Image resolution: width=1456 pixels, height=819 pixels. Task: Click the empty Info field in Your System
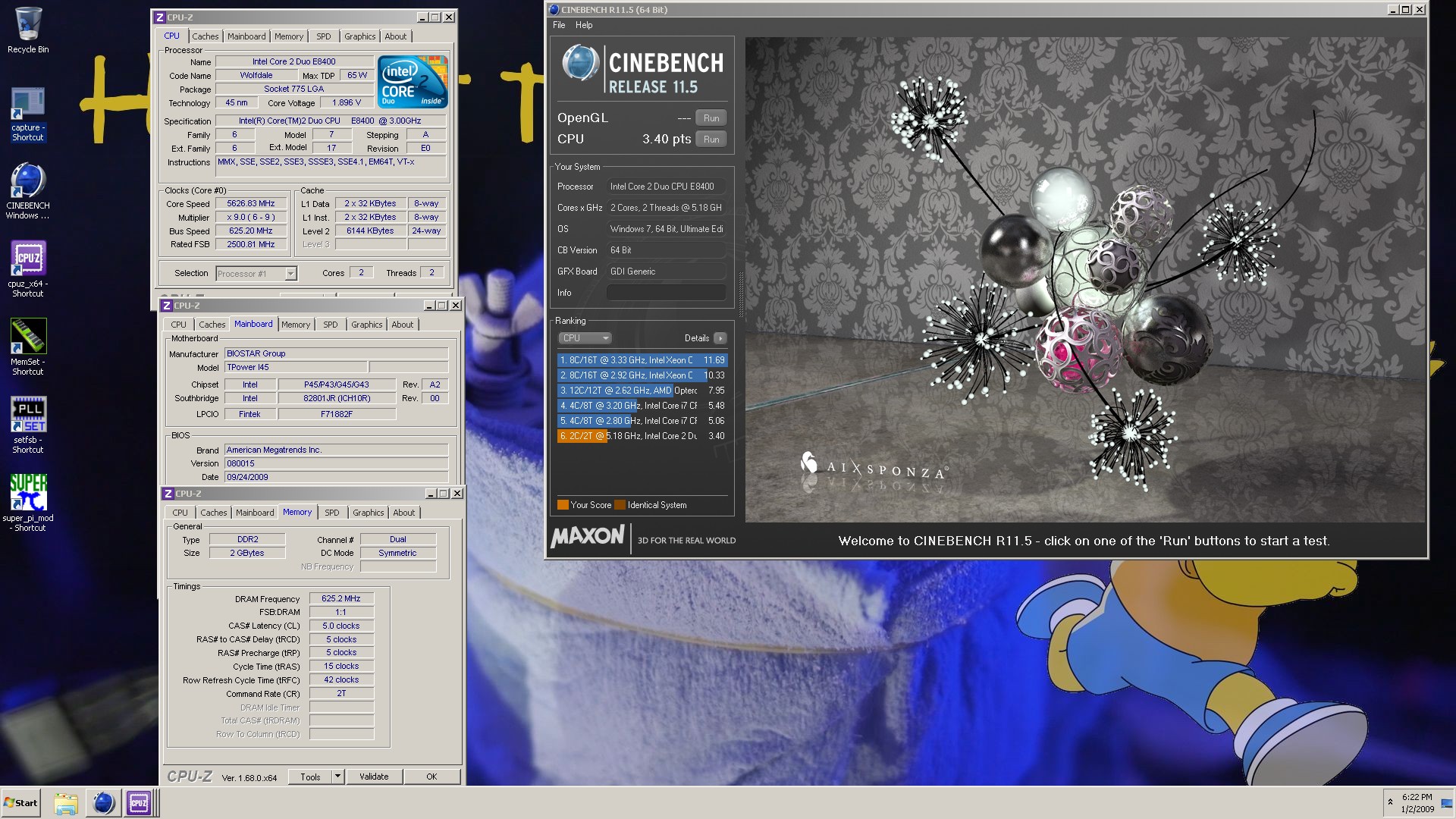(667, 293)
